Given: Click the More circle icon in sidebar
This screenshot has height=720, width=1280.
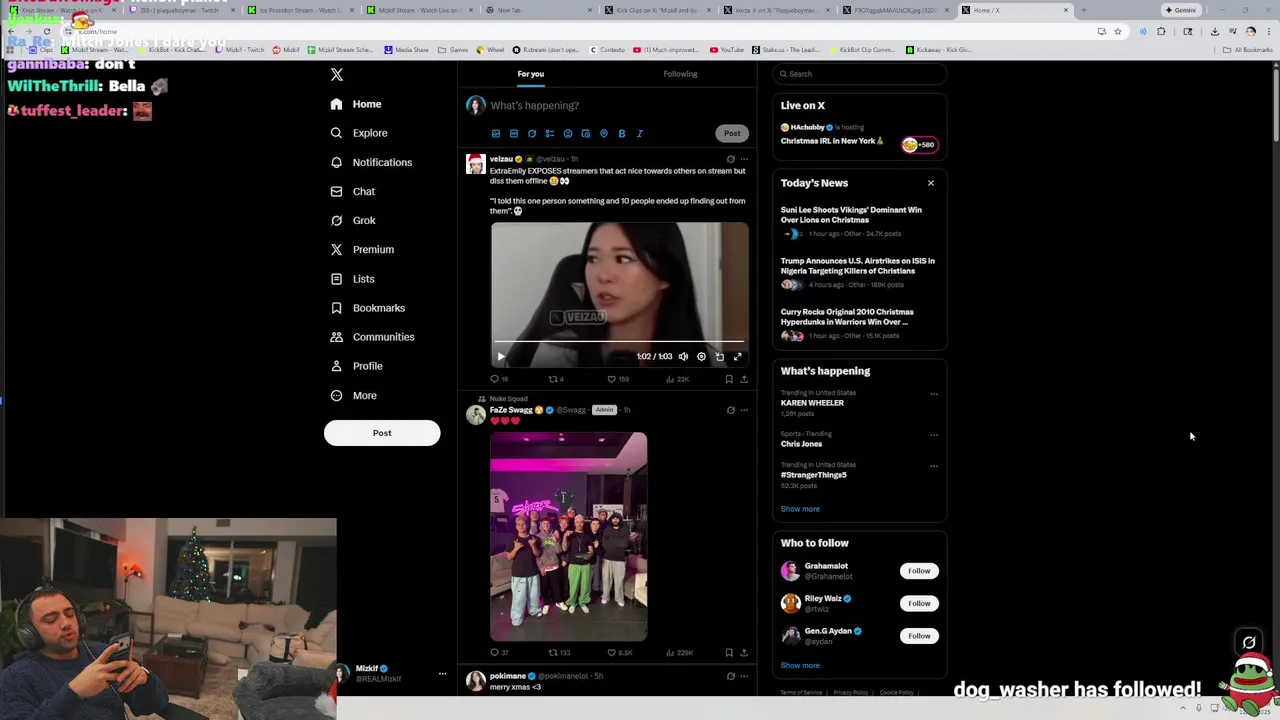Looking at the screenshot, I should coord(336,395).
